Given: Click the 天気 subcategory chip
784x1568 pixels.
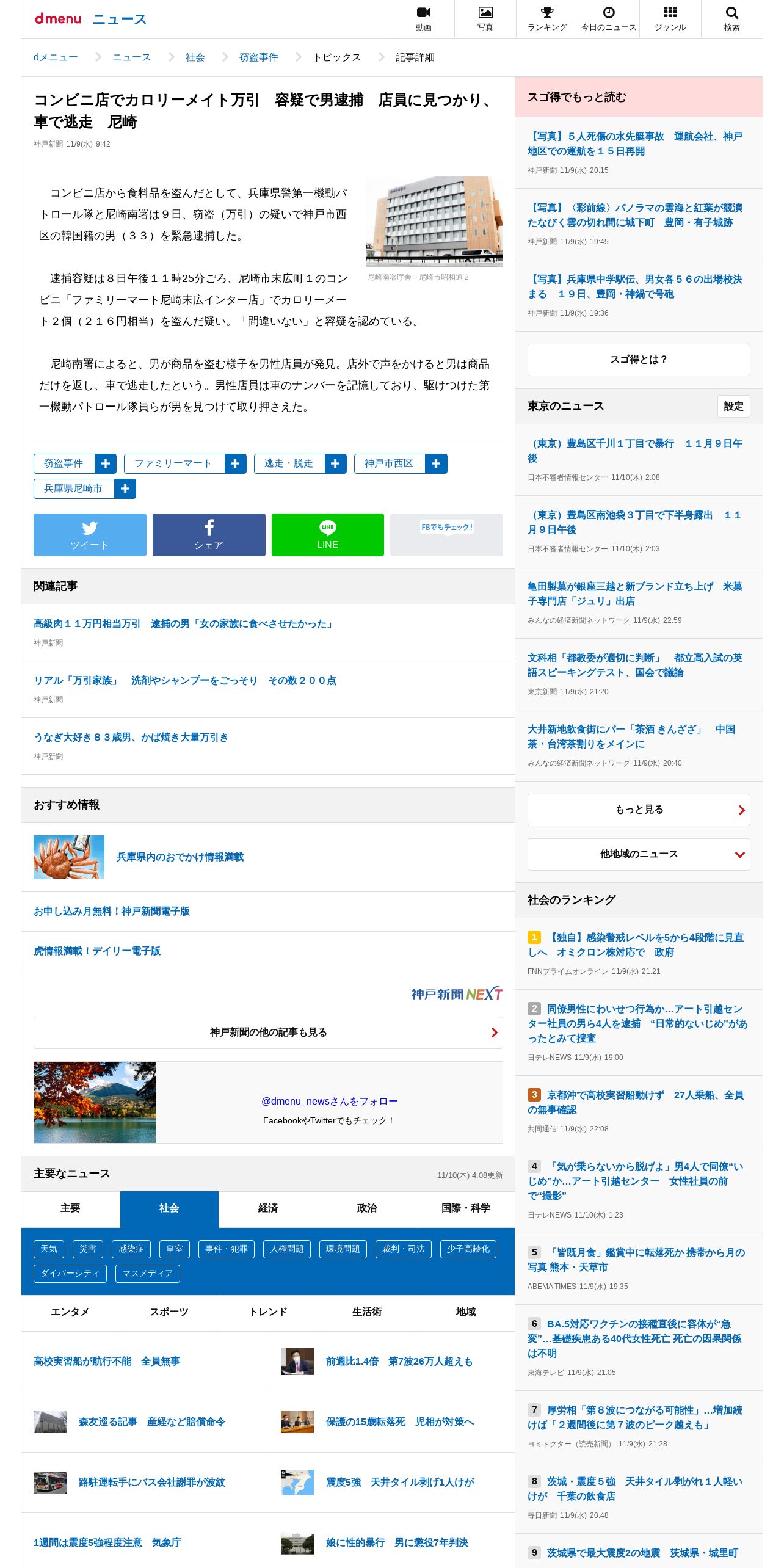Looking at the screenshot, I should click(49, 1249).
